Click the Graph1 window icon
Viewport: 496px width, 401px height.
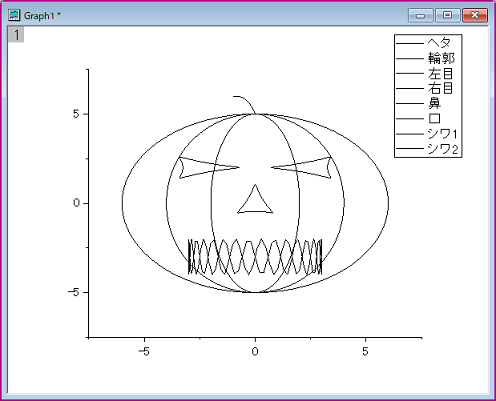[14, 15]
